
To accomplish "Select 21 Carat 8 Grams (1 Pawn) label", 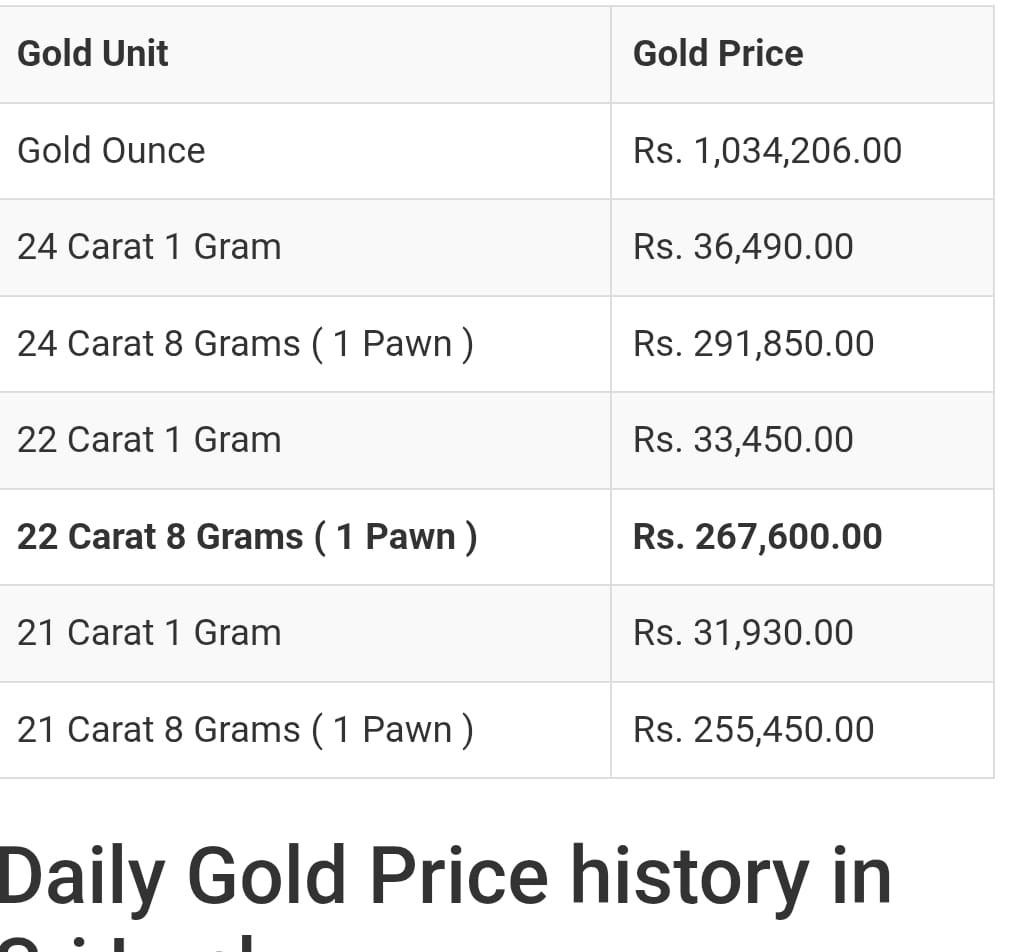I will [x=245, y=730].
